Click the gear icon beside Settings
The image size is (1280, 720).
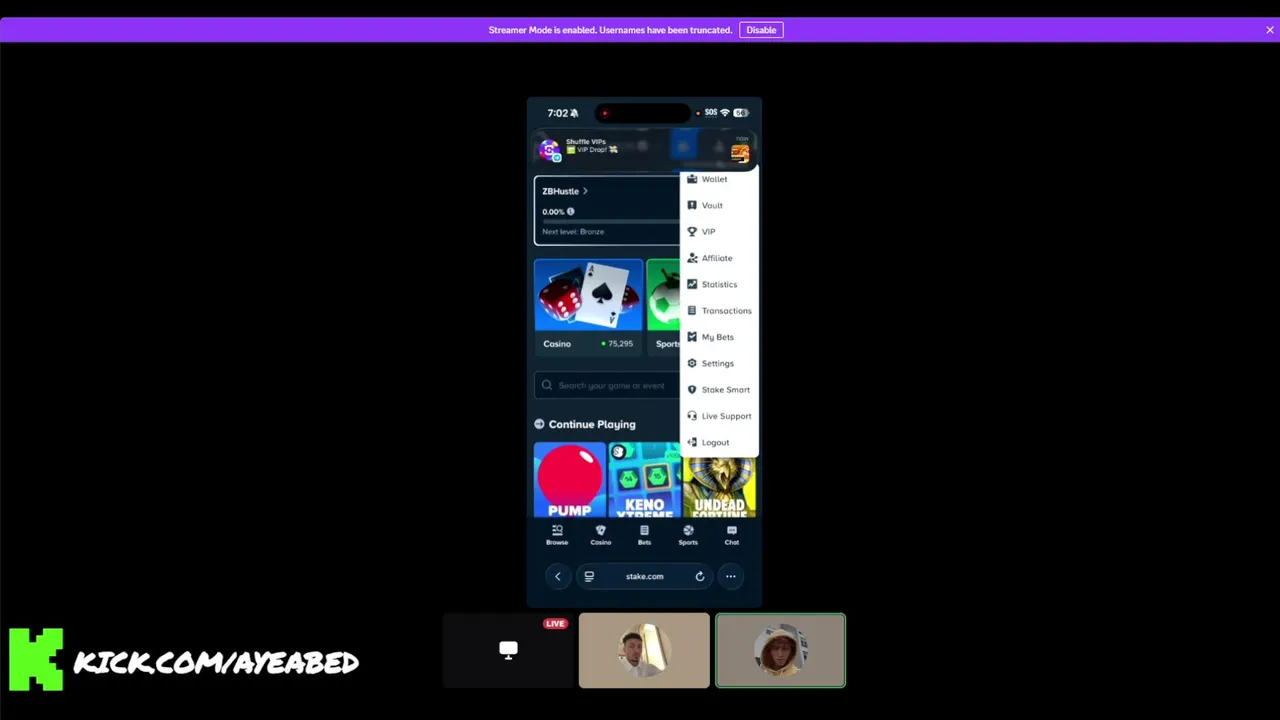tap(692, 363)
